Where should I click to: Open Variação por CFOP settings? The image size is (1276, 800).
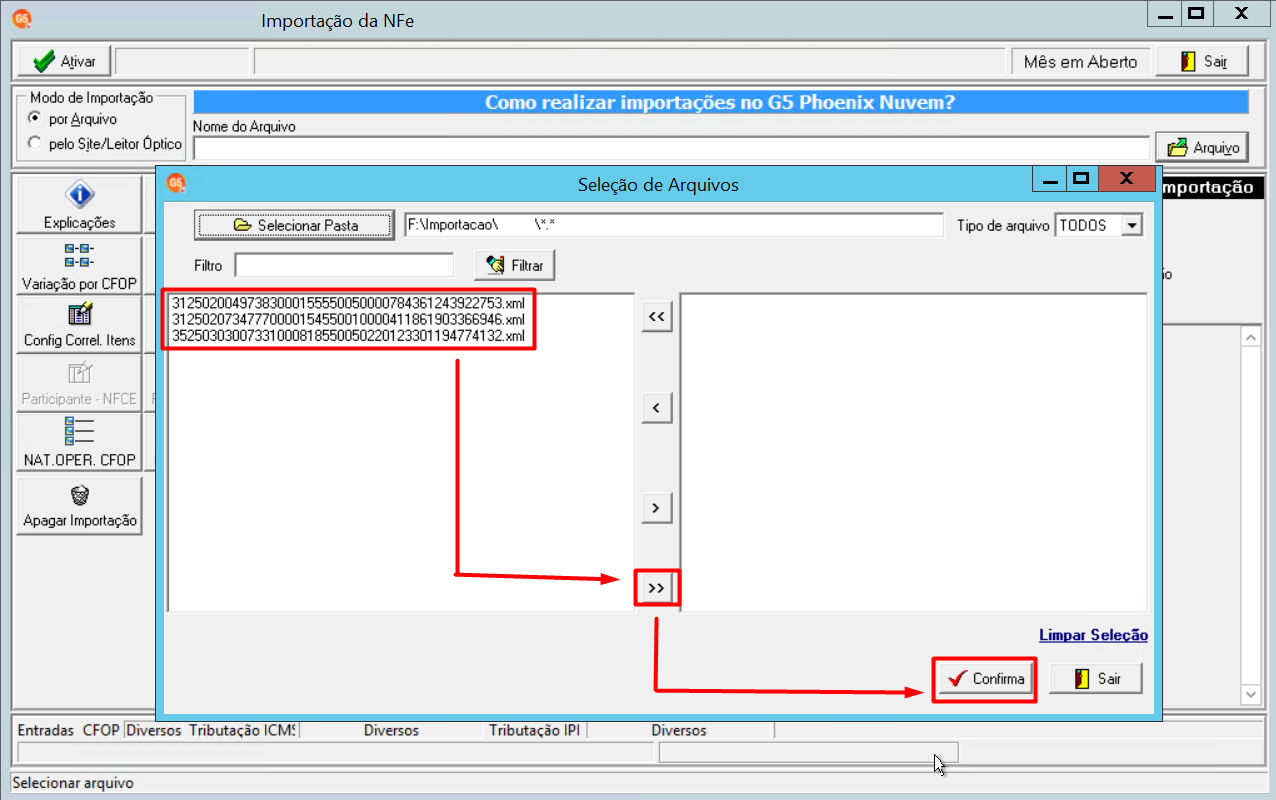(79, 265)
